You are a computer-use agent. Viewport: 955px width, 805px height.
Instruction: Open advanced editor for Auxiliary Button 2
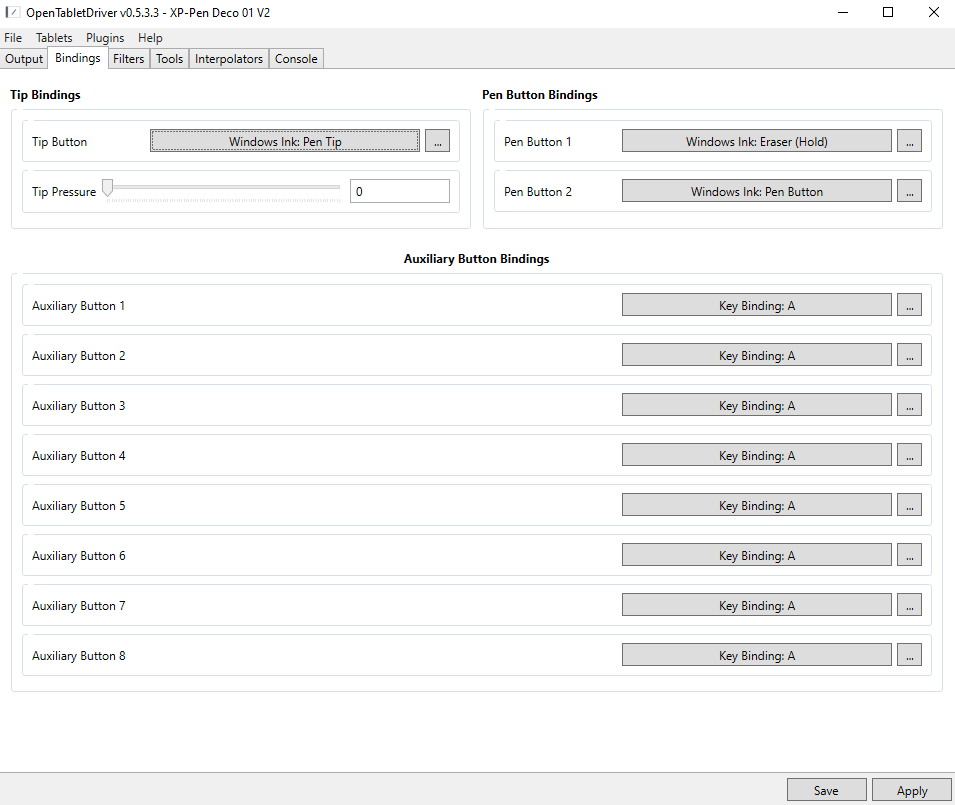pyautogui.click(x=909, y=355)
